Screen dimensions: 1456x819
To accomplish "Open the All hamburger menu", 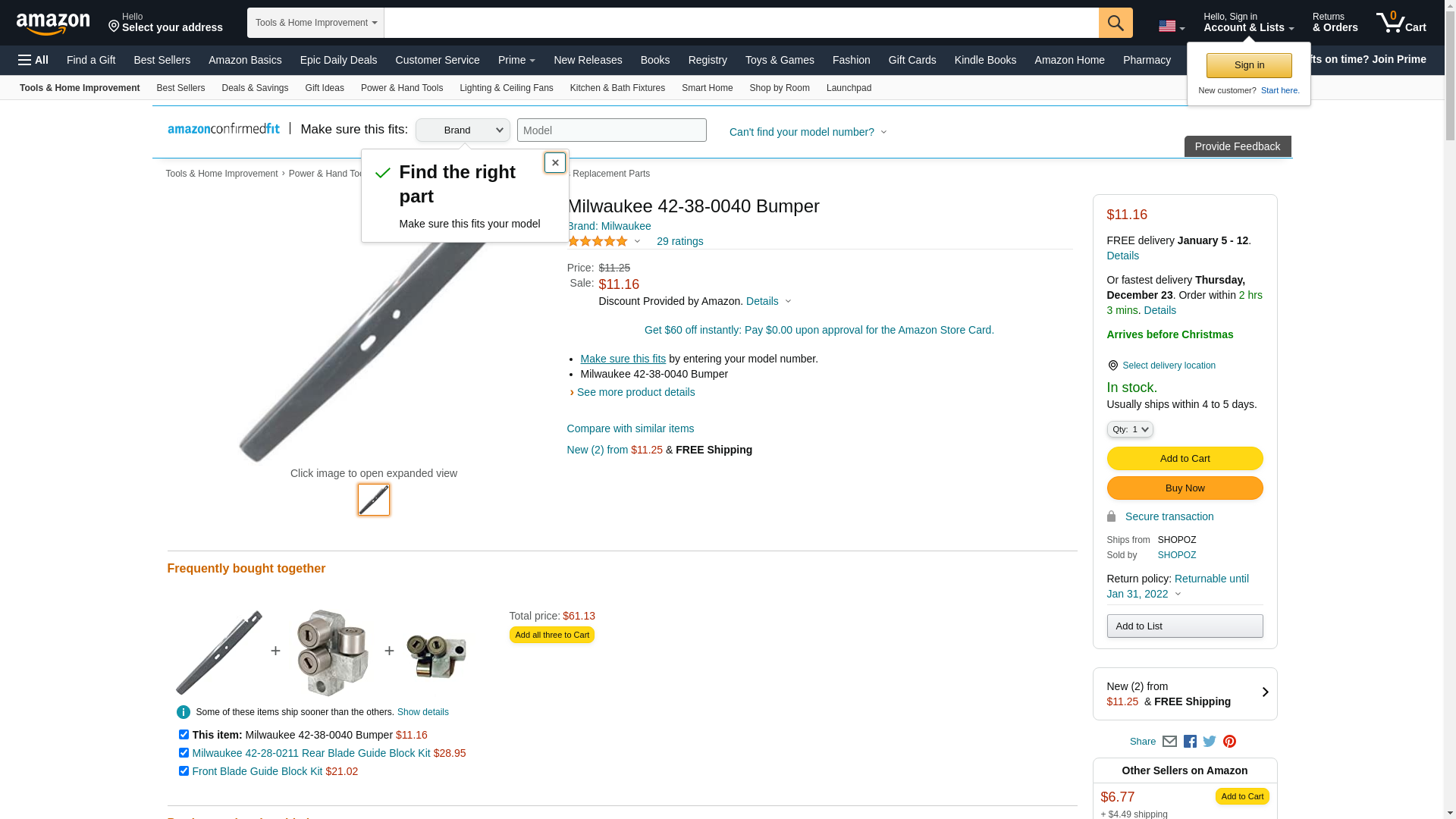I will click(x=33, y=60).
